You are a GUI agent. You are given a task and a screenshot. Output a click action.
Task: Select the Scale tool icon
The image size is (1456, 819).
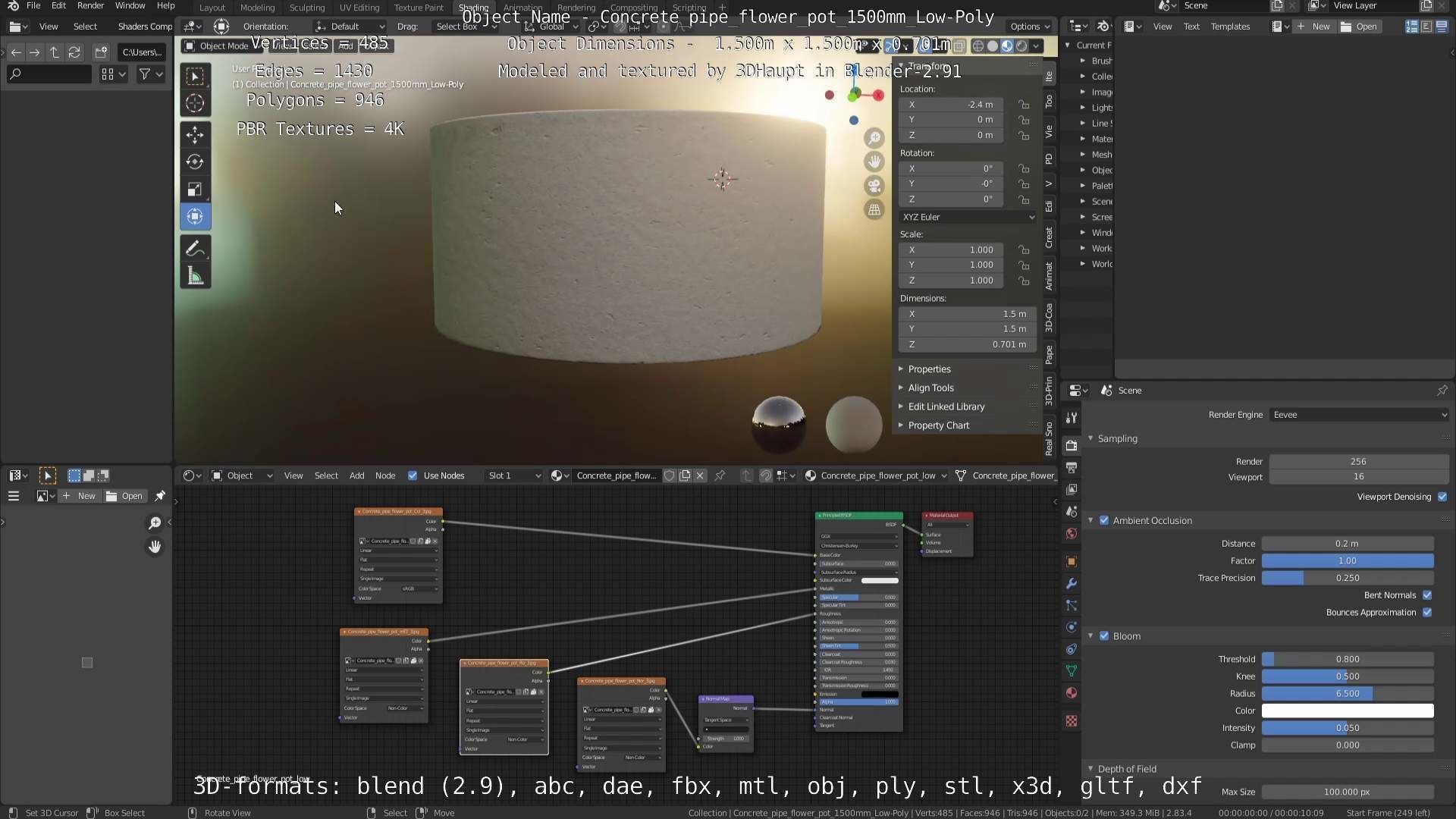click(x=195, y=189)
